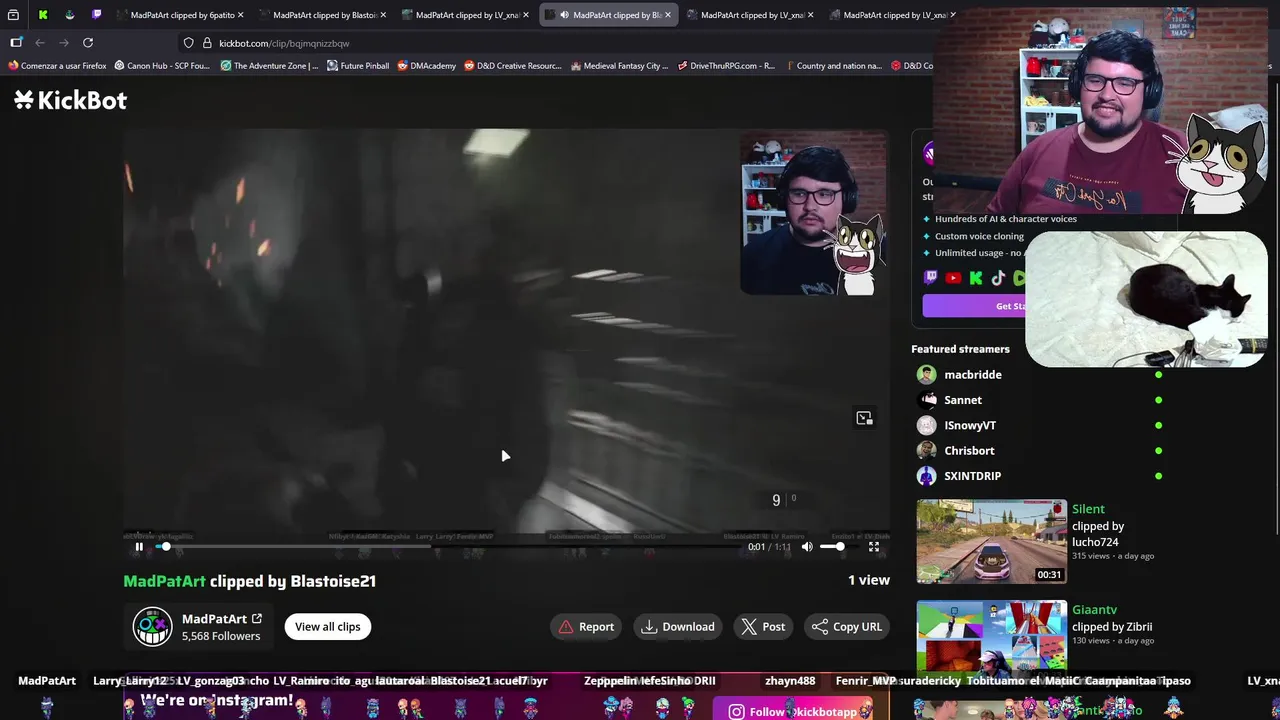
Task: Open the D&D Creative Resources bookmark
Action: (x=512, y=66)
